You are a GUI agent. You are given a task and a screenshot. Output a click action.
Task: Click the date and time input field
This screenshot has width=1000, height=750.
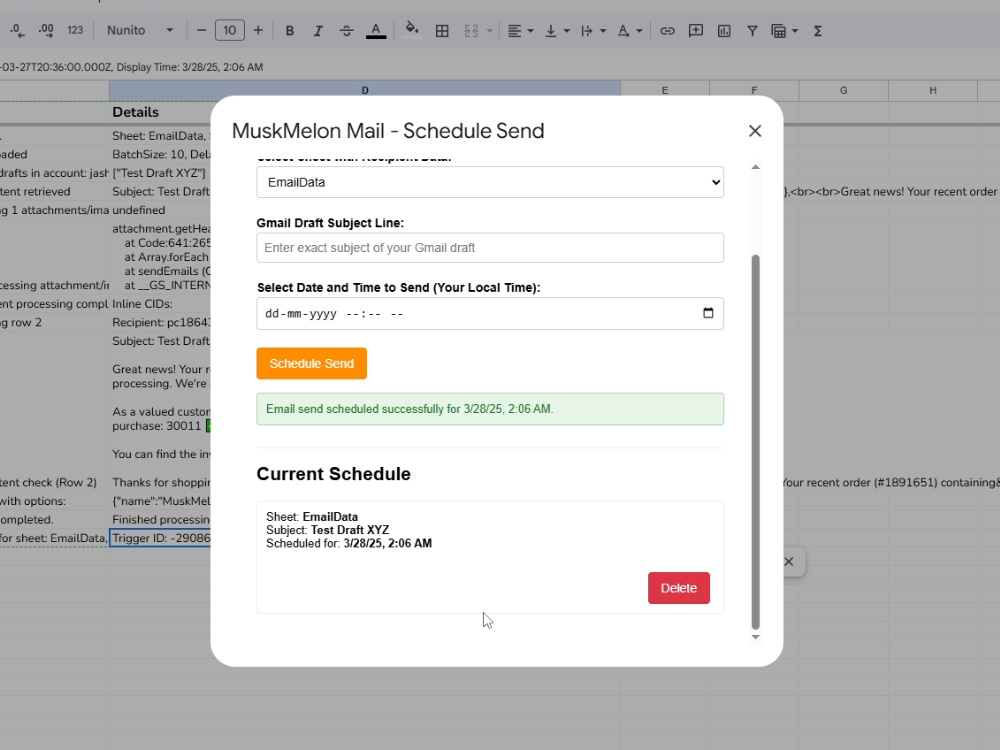tap(490, 313)
